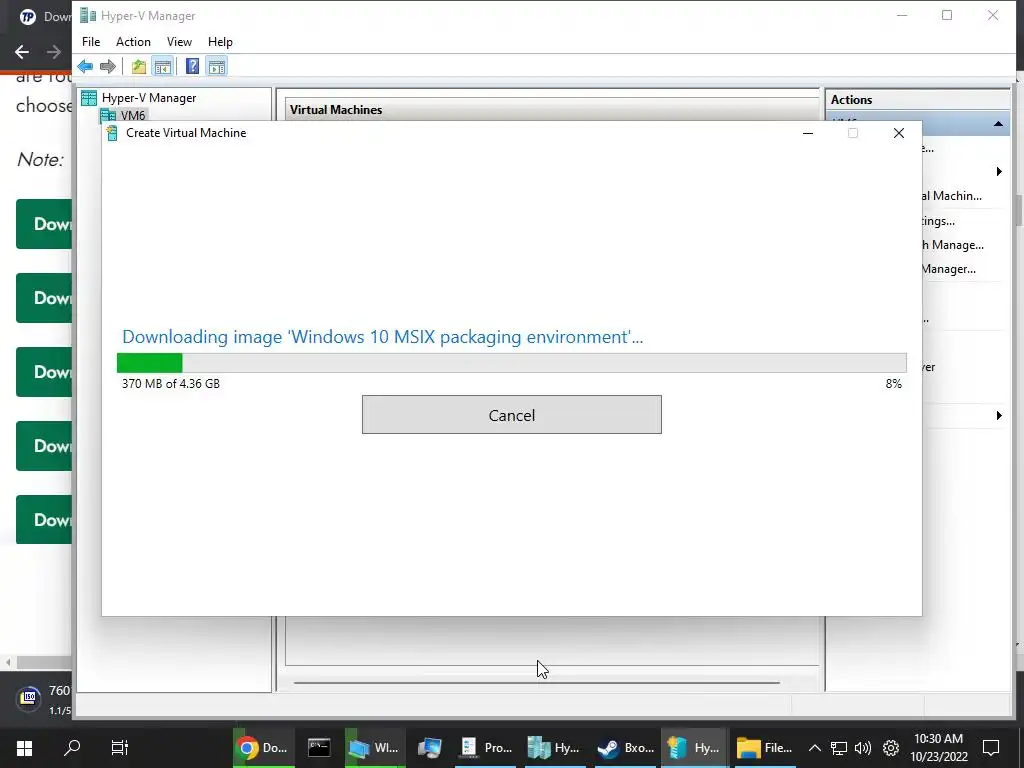Switch to Command Prompt in the taskbar

(x=319, y=748)
